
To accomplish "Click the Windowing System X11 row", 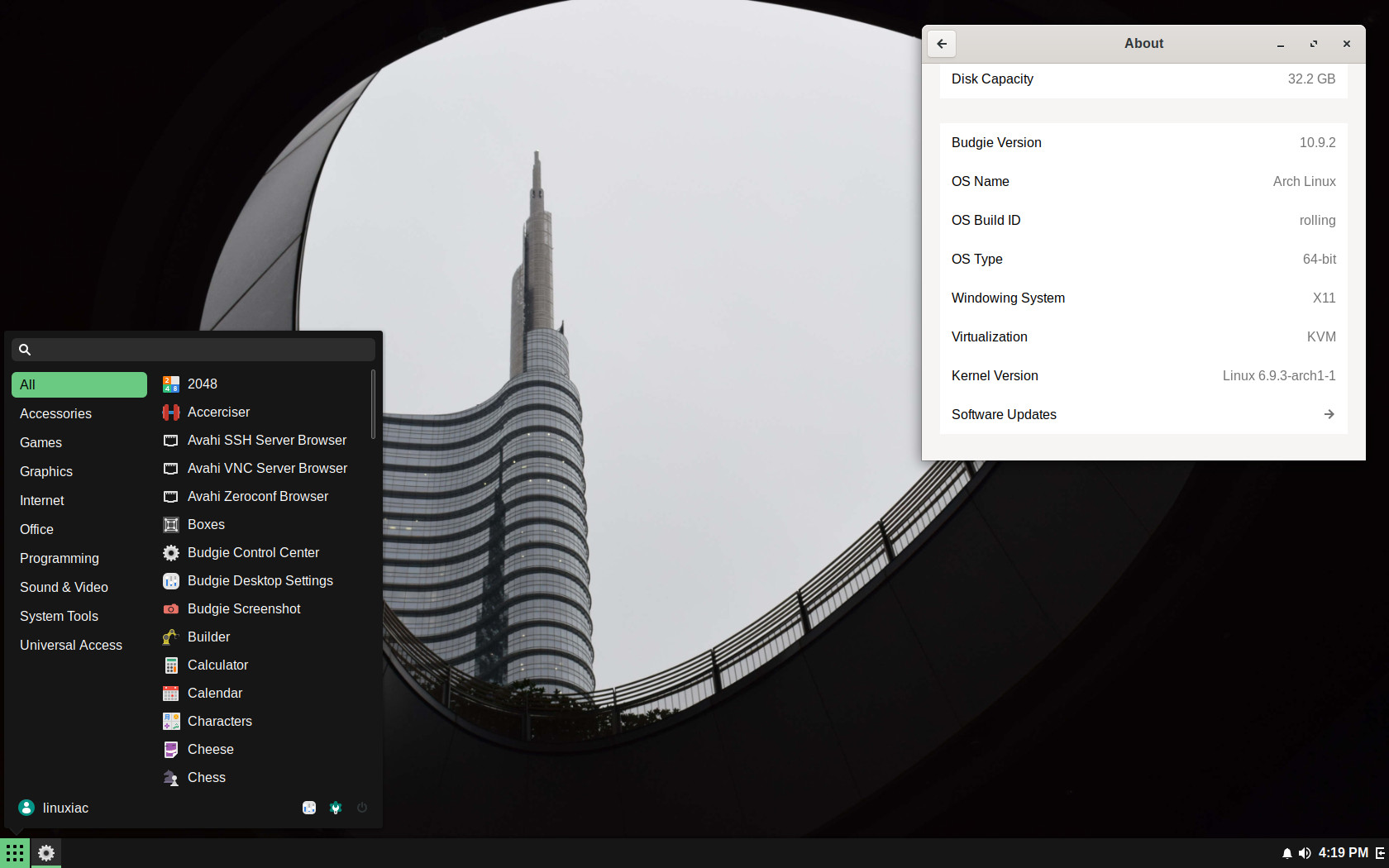I will click(1143, 298).
